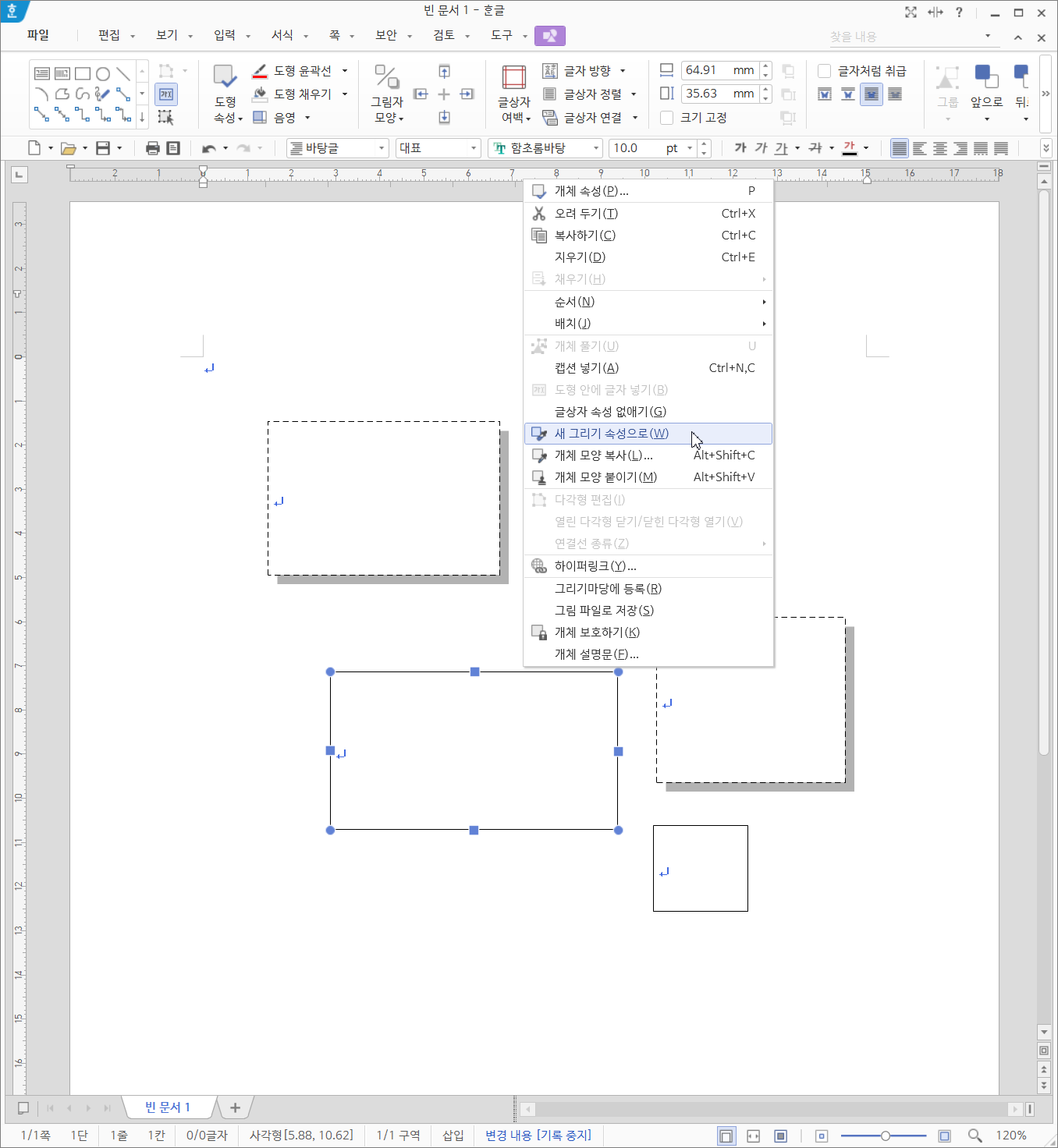Expand the 글상자 연결 dropdown
1058x1148 pixels.
(x=635, y=118)
